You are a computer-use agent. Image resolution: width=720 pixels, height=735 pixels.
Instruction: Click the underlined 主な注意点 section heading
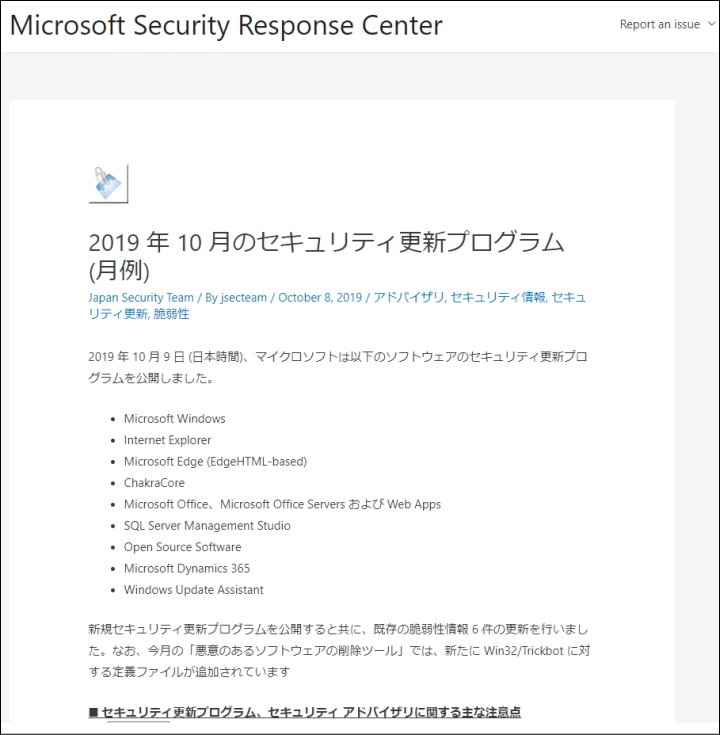pyautogui.click(x=304, y=712)
